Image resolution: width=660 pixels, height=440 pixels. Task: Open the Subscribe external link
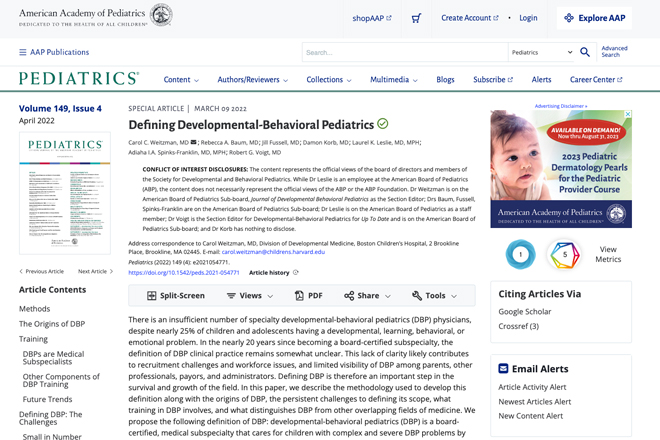click(x=493, y=80)
